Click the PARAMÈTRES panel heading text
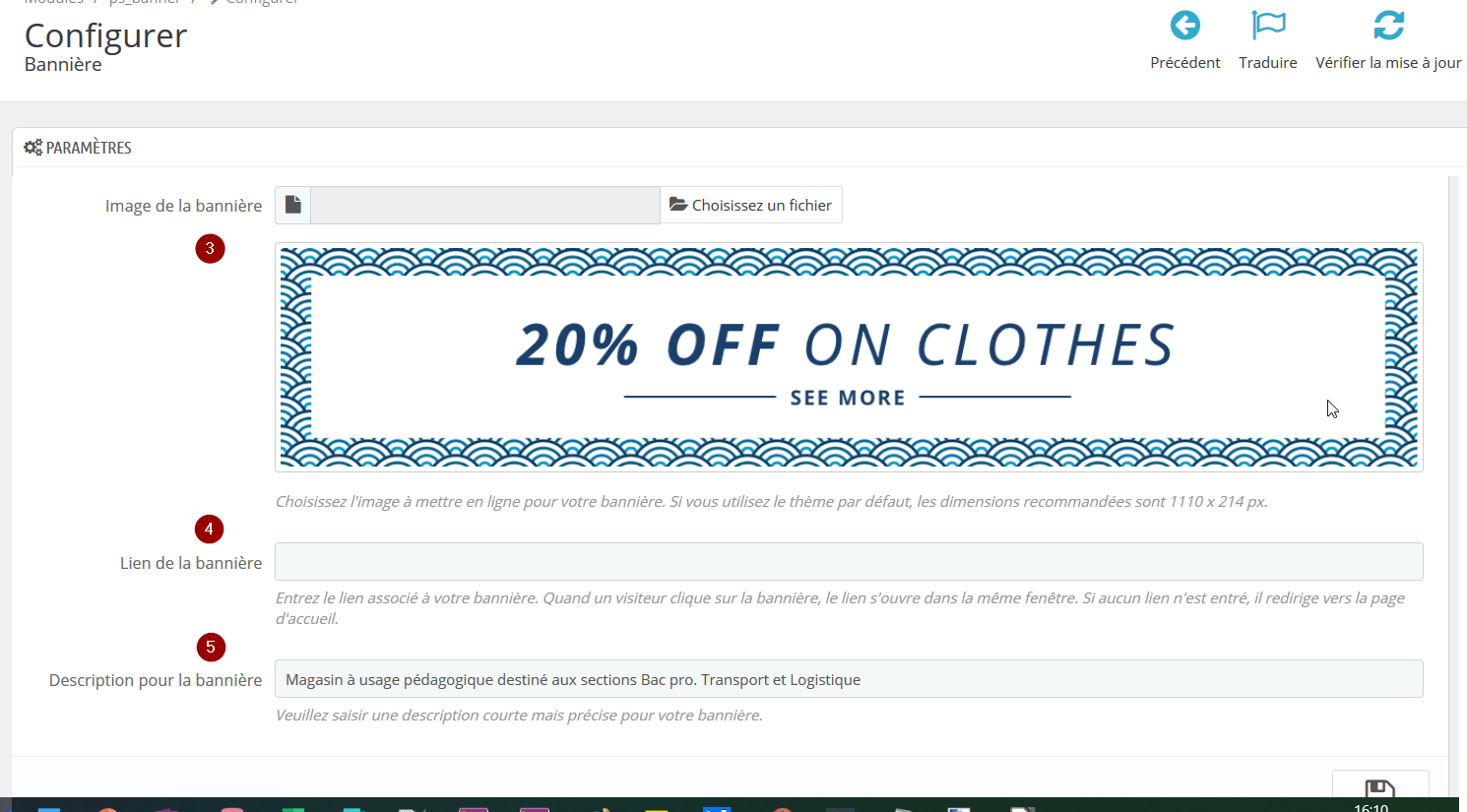The width and height of the screenshot is (1467, 812). coord(89,148)
